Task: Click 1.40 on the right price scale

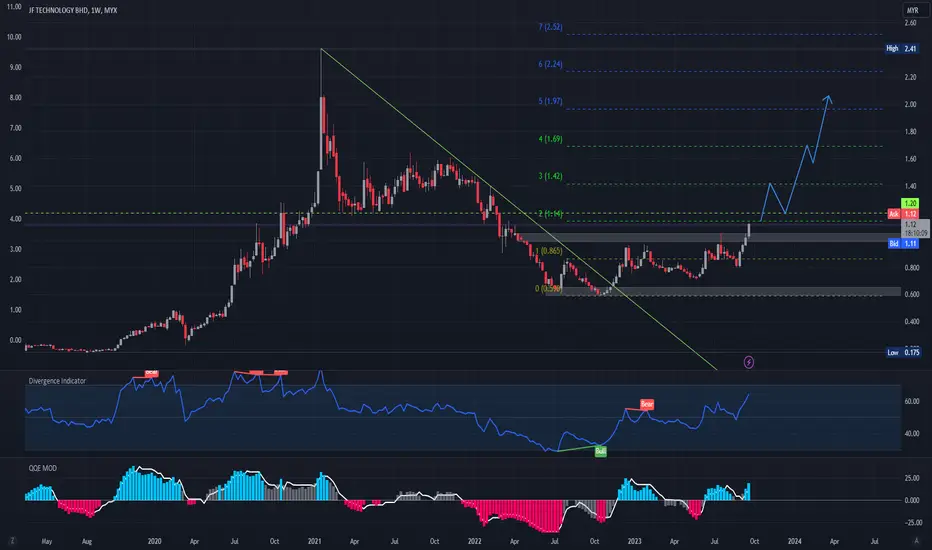Action: pos(910,186)
